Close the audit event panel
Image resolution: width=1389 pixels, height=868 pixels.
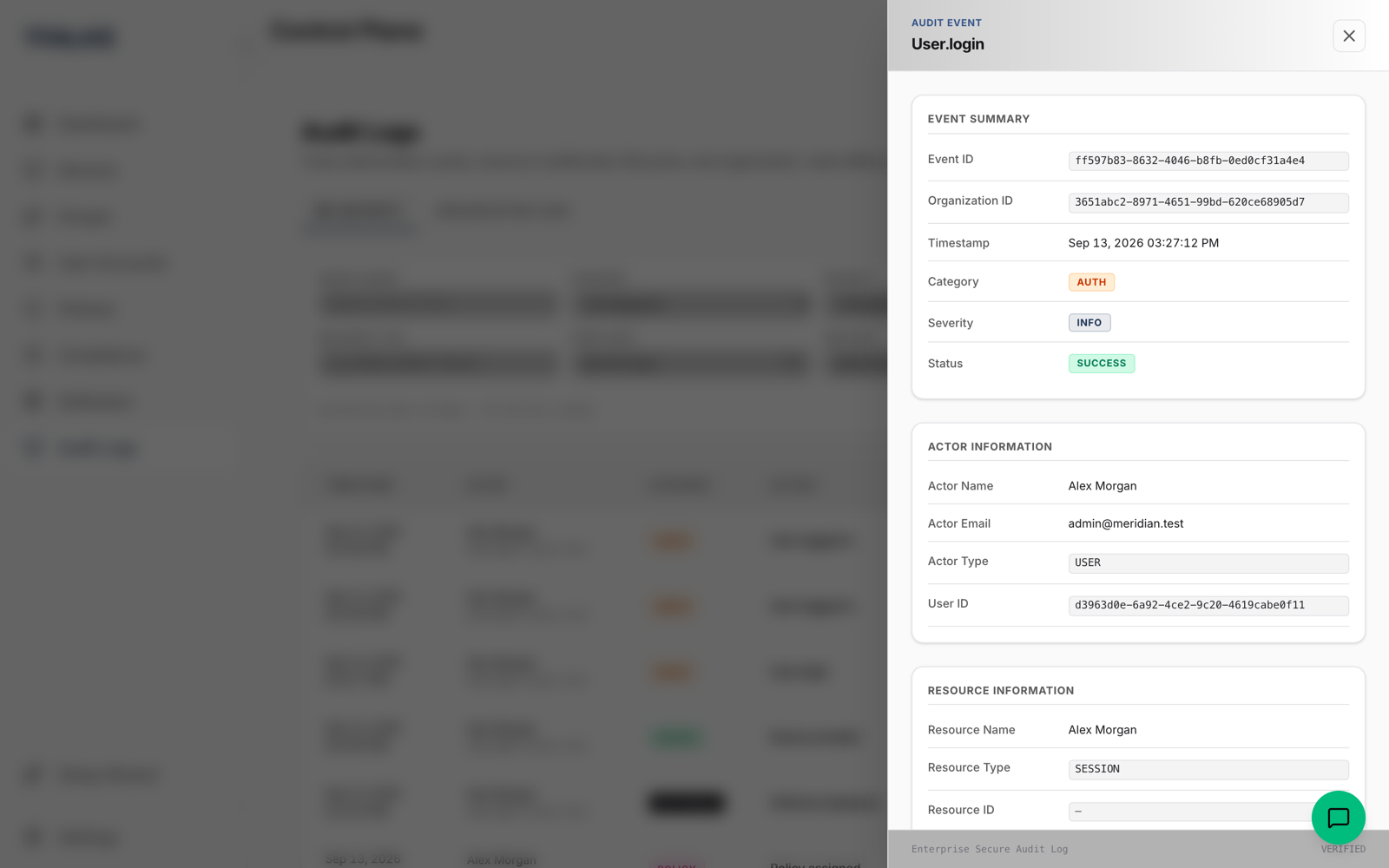[x=1348, y=36]
